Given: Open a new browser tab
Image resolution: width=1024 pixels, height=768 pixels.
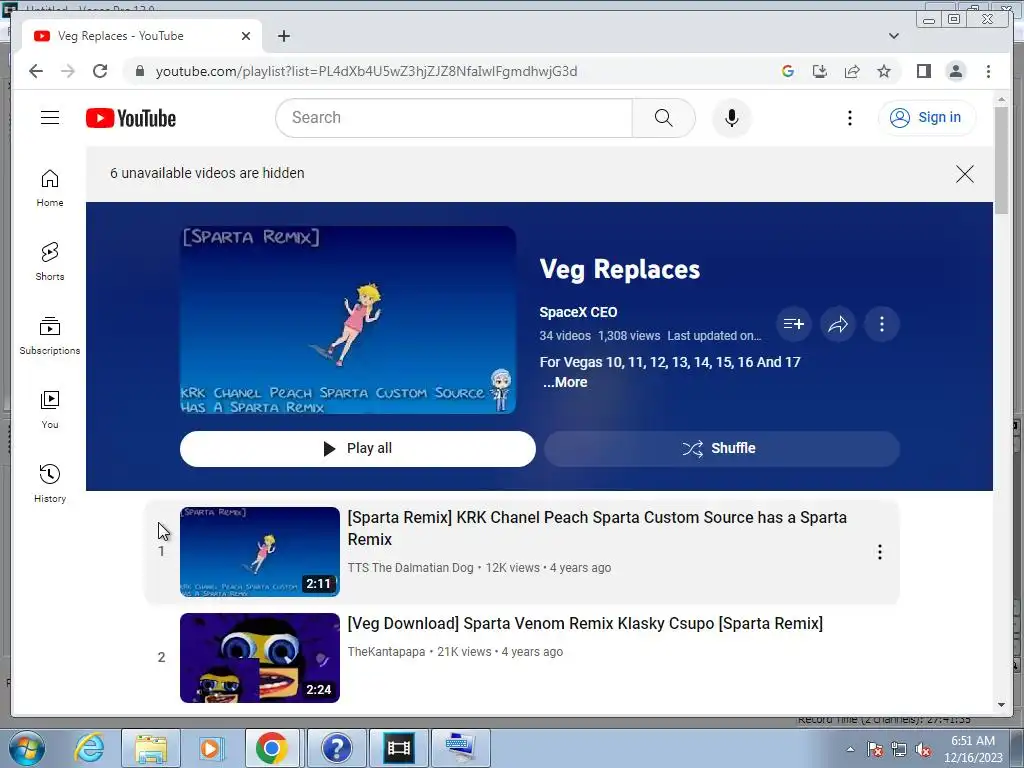Looking at the screenshot, I should (x=283, y=36).
